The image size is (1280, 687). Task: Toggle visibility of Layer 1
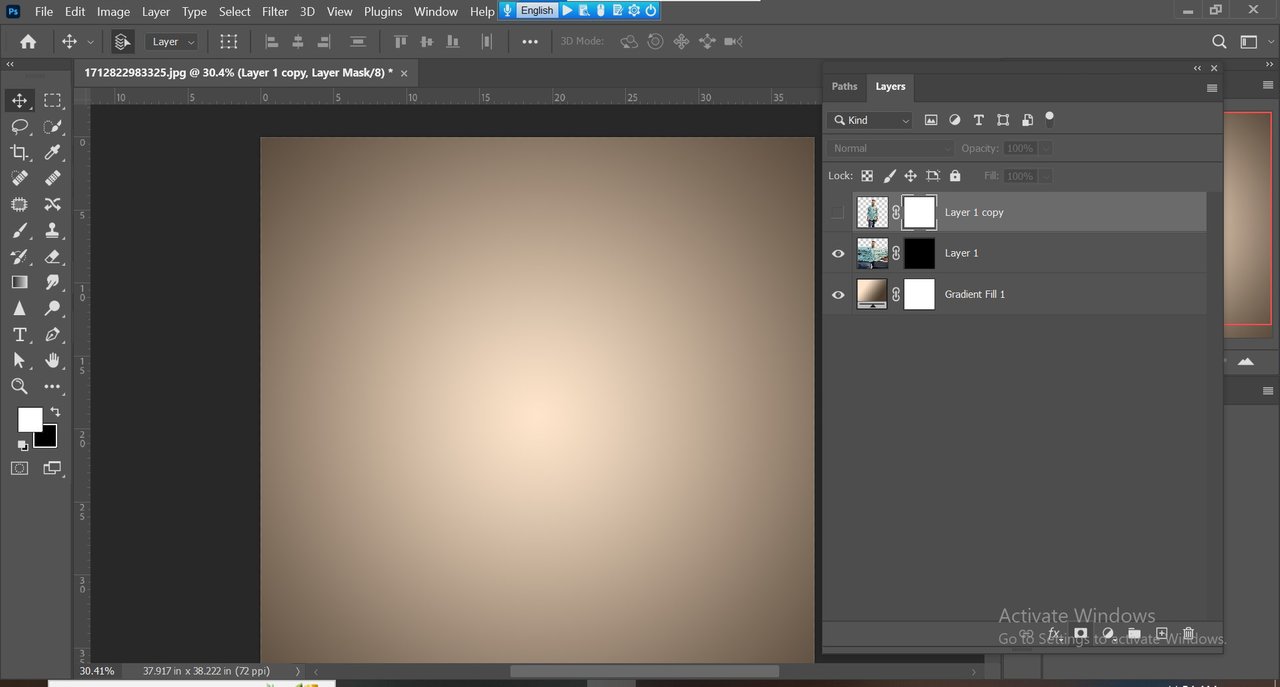[x=838, y=254]
